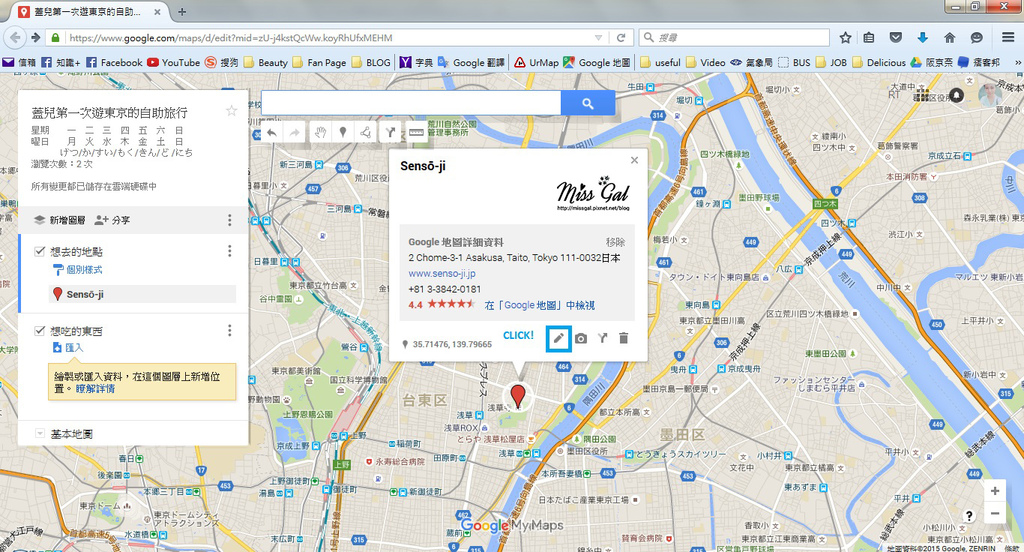Open Firefox downloads arrow icon
Screen dimensions: 1024x552
[x=922, y=38]
